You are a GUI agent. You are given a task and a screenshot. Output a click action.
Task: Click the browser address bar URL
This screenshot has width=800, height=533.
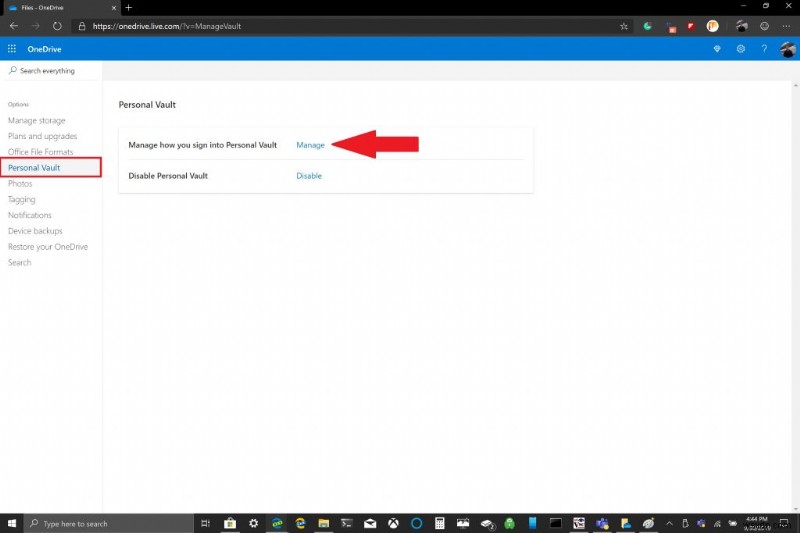coord(166,26)
